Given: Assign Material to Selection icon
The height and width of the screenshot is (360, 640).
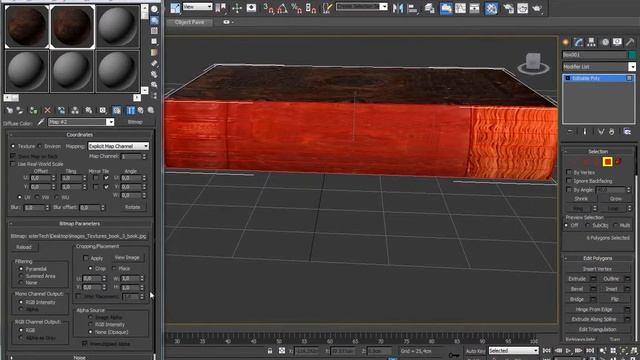Looking at the screenshot, I should [x=33, y=110].
